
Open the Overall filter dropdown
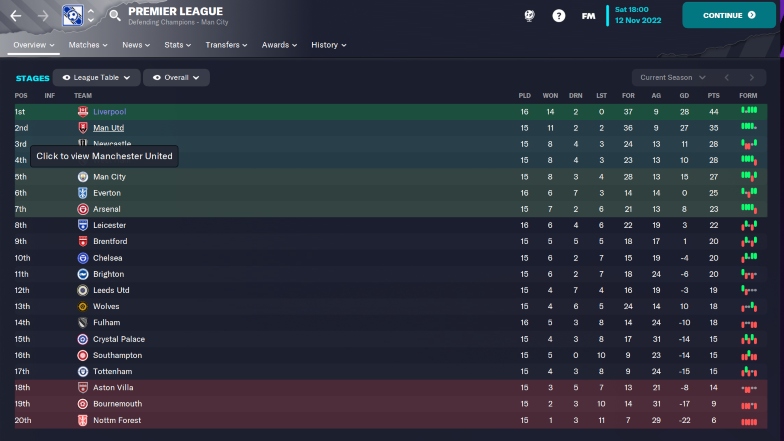coord(176,78)
